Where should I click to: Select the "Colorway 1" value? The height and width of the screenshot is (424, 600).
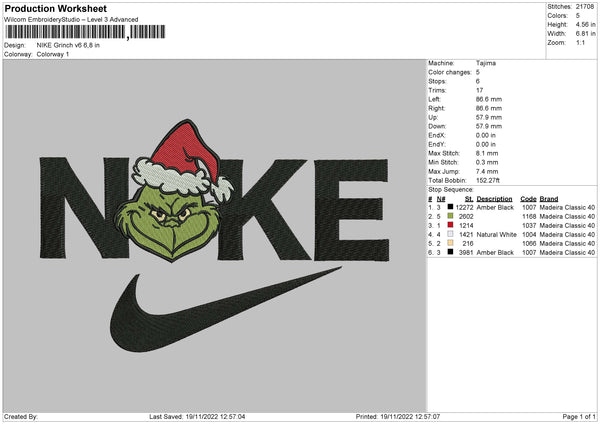[x=53, y=54]
